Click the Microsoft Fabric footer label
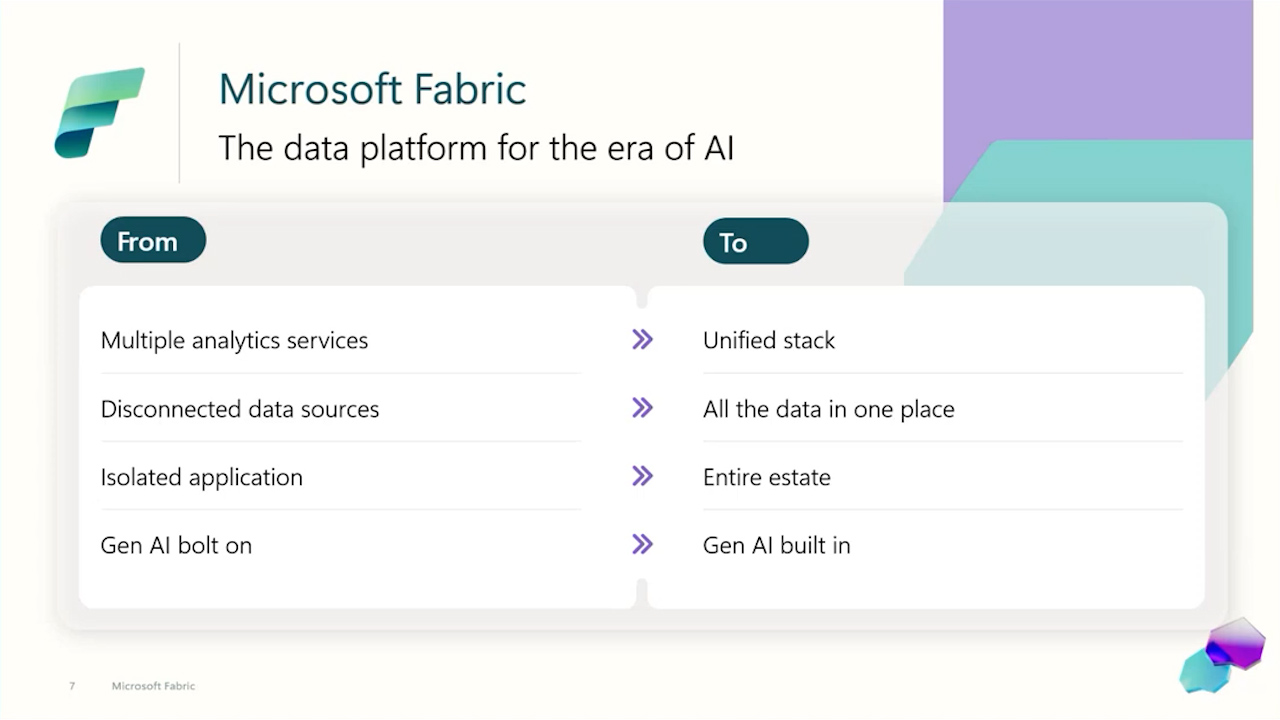Screen dimensions: 1280x720 coord(153,686)
